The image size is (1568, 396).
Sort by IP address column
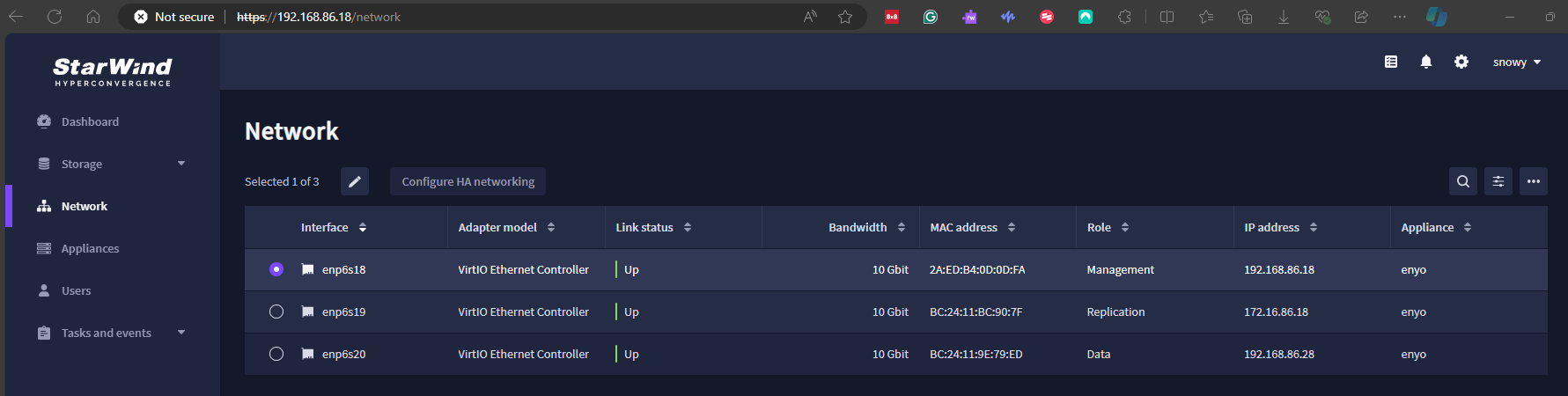click(1314, 227)
